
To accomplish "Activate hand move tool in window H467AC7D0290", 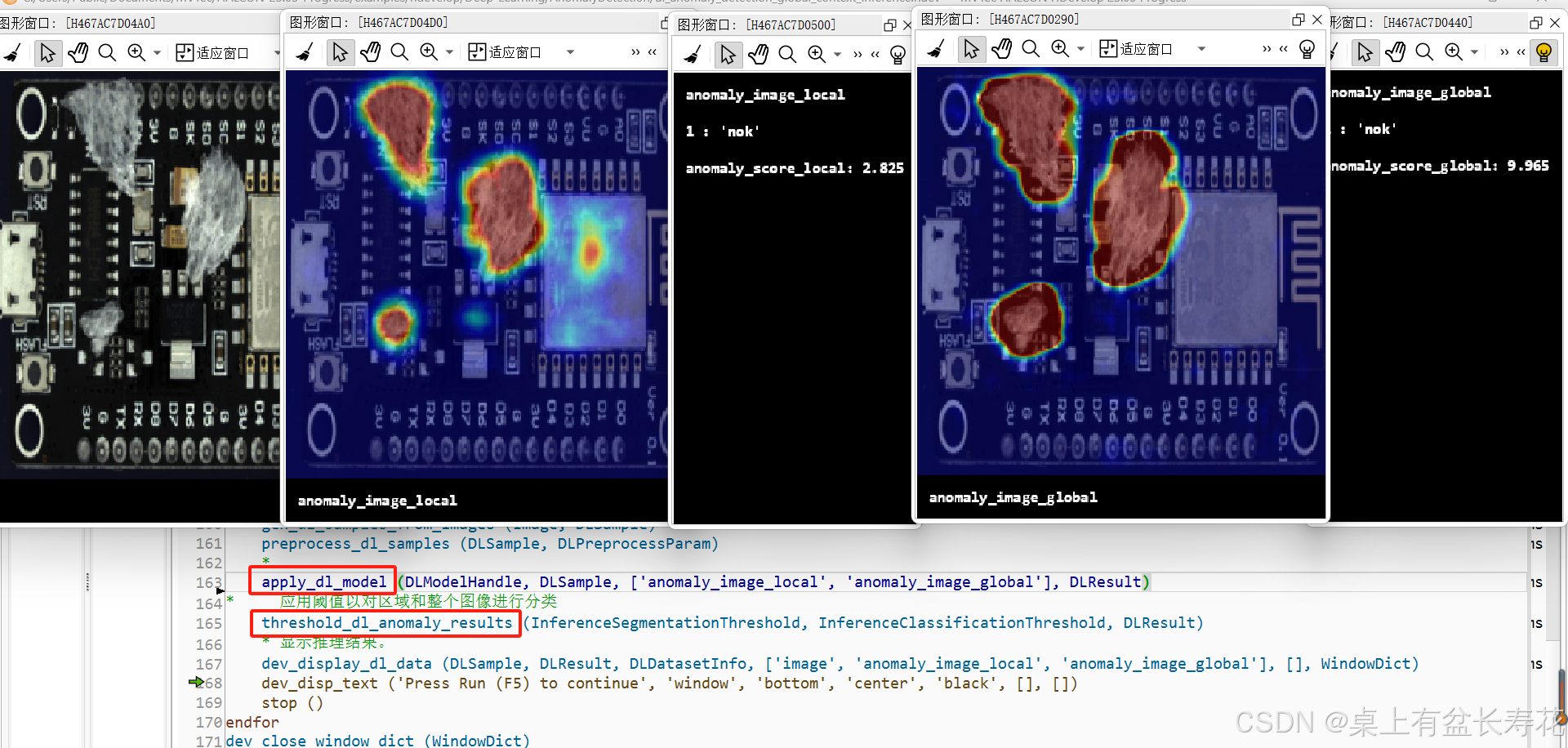I will (1001, 49).
